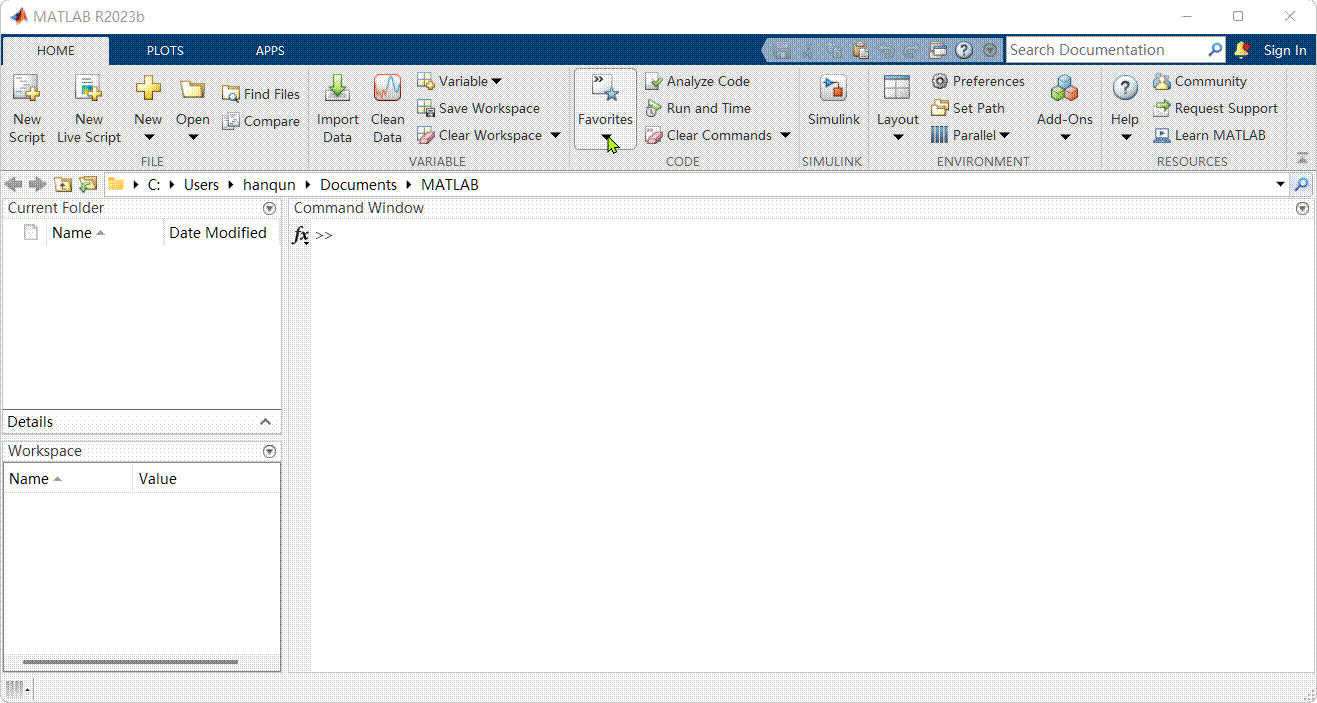Click Analyze Code
Screen dimensions: 1317x703
click(x=697, y=81)
